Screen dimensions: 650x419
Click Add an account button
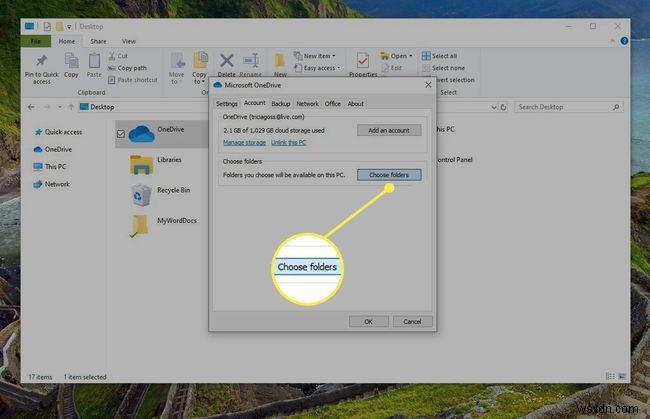pos(389,130)
